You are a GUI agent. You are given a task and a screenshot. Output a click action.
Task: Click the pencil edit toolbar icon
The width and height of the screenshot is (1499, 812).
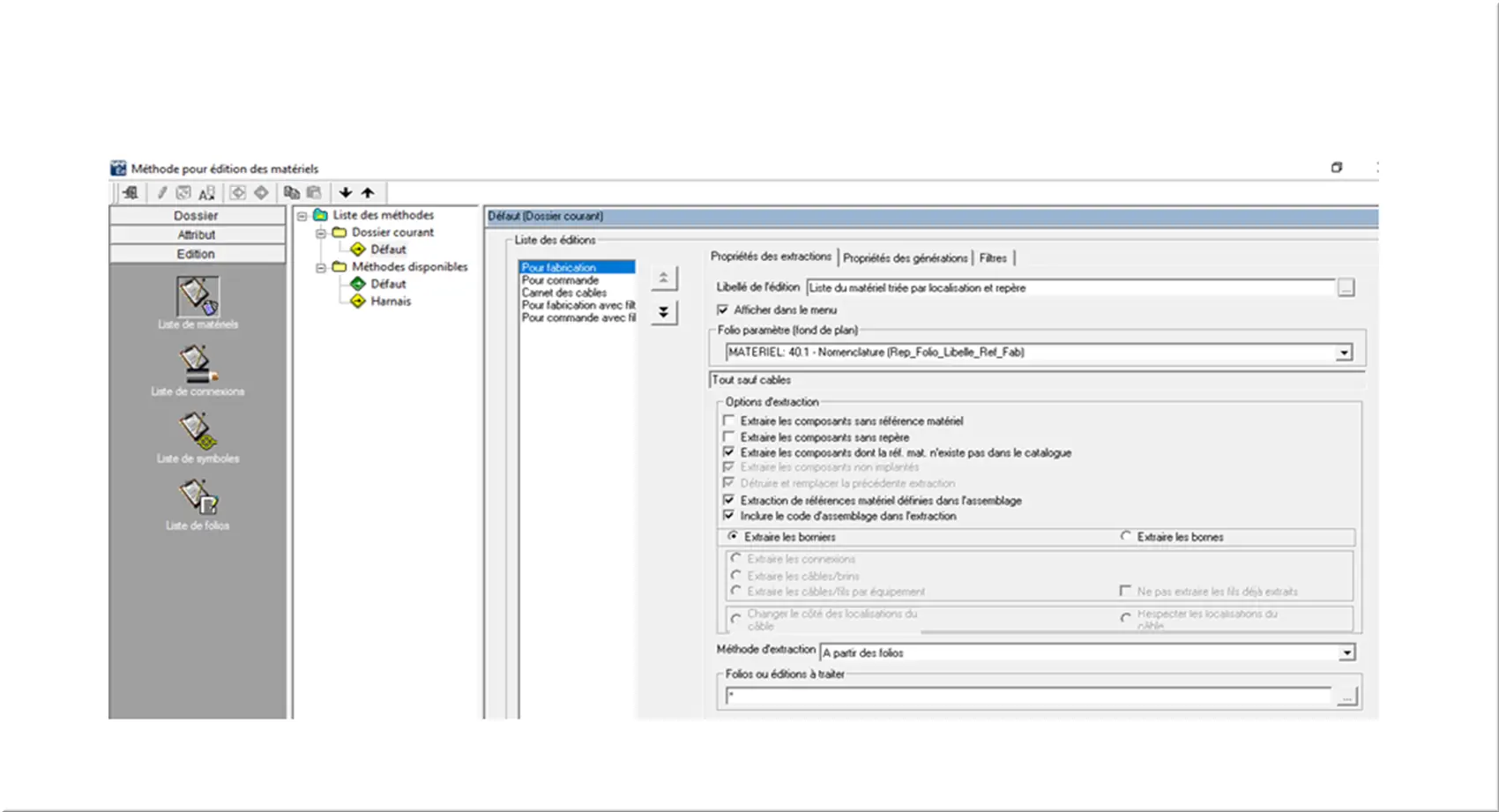[162, 192]
